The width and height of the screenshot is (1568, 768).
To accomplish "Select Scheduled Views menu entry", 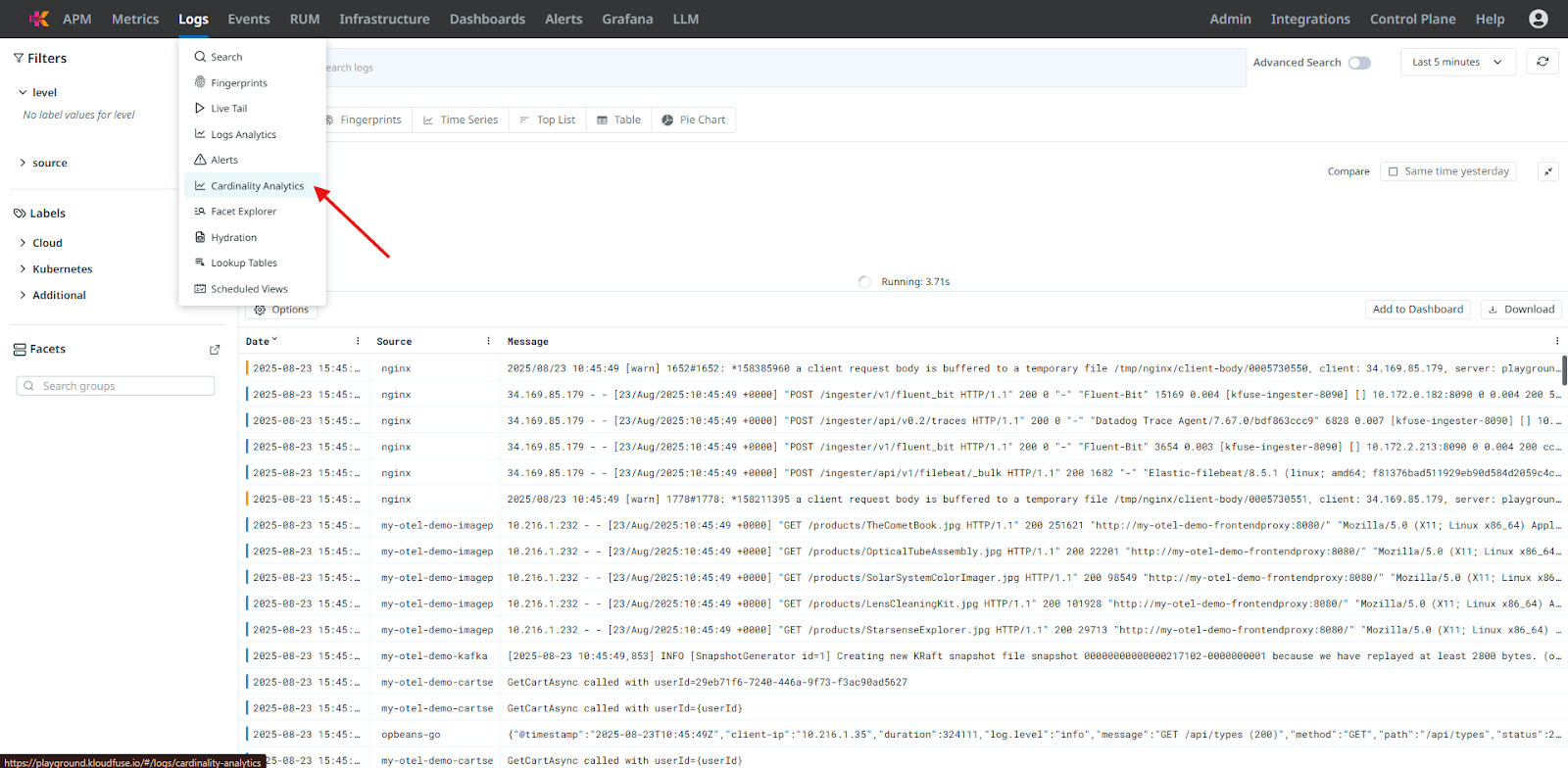I will [253, 289].
